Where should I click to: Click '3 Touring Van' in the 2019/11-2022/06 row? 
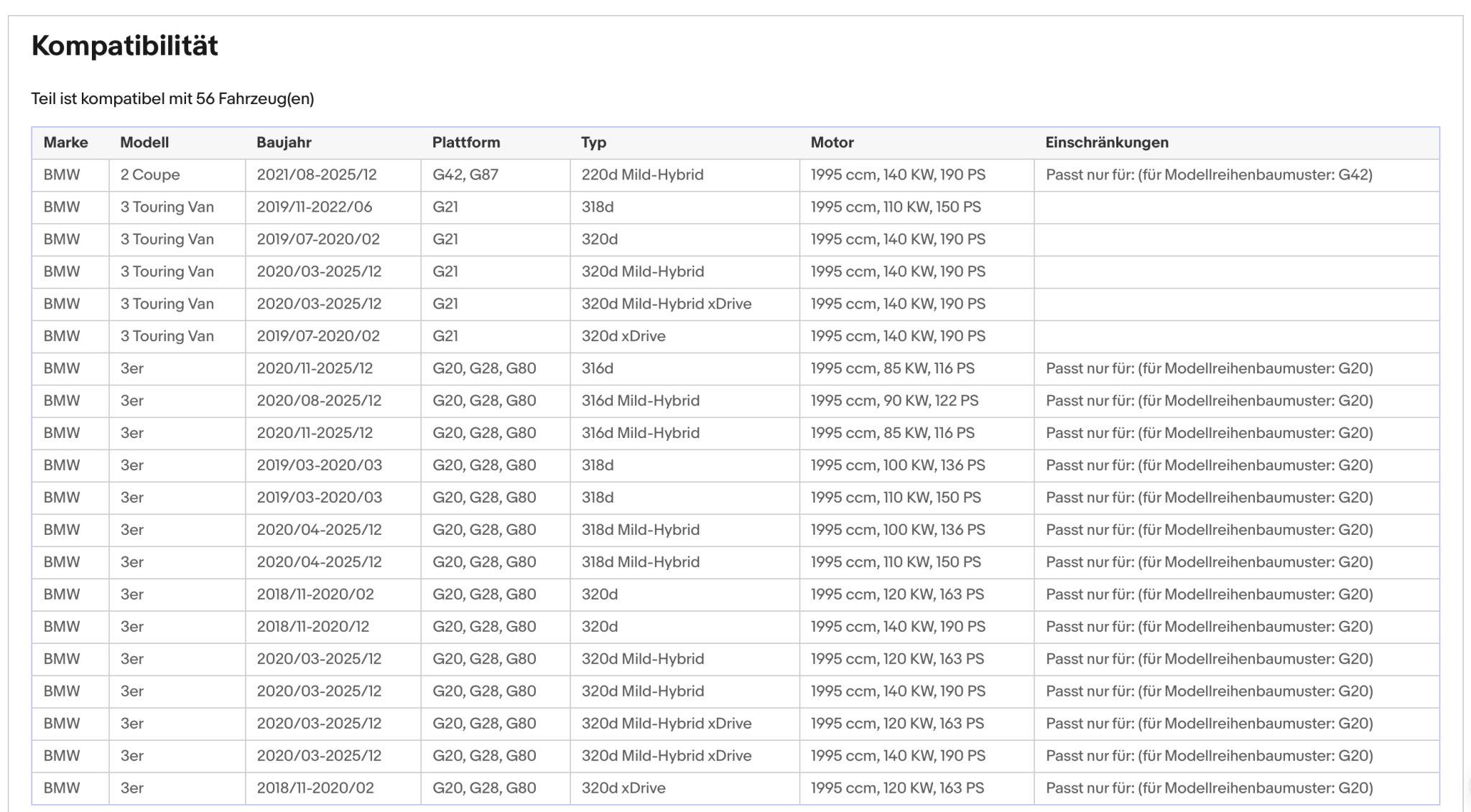167,207
